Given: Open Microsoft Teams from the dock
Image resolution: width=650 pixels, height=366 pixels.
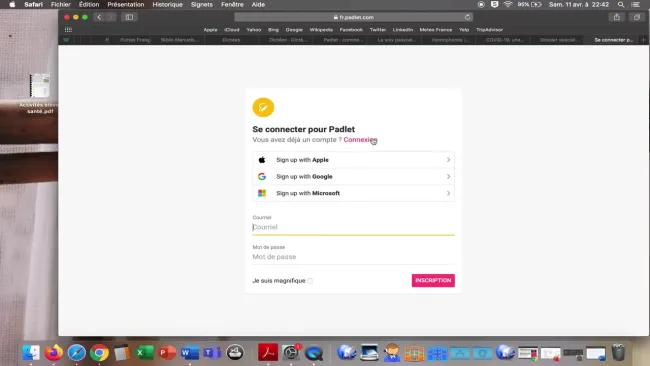Looking at the screenshot, I should (x=212, y=353).
